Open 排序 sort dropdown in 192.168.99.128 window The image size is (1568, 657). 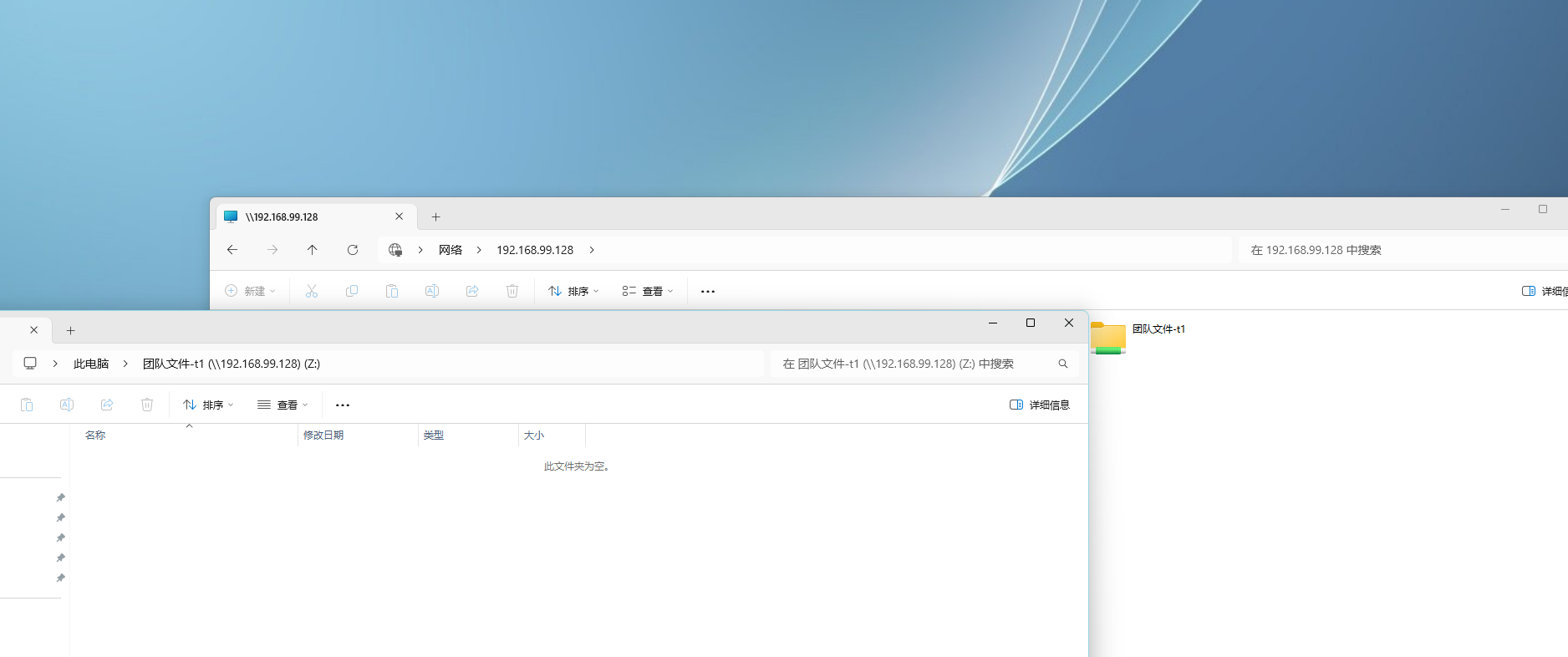(573, 291)
